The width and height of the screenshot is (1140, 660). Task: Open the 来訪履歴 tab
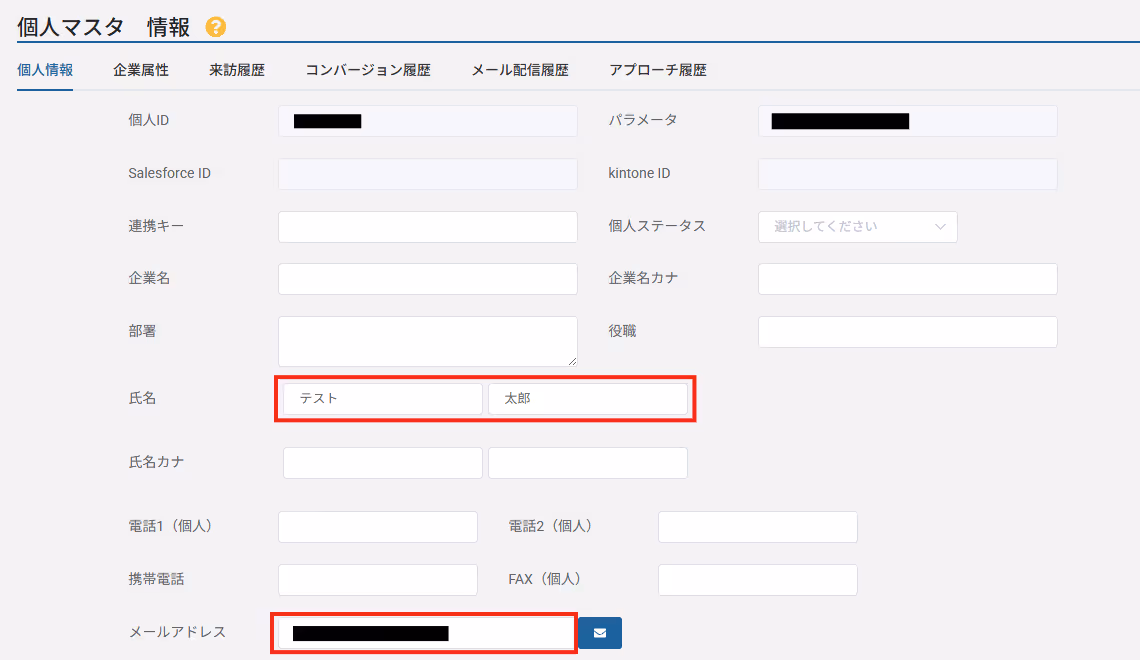[237, 70]
